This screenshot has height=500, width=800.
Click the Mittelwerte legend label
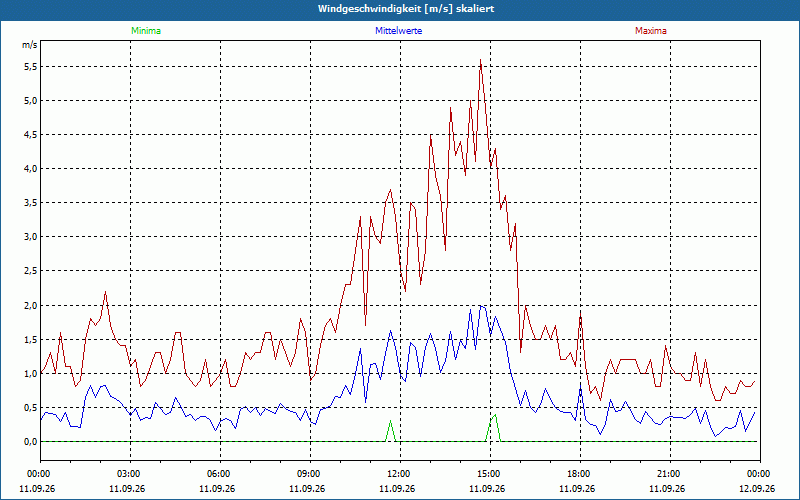pyautogui.click(x=398, y=31)
